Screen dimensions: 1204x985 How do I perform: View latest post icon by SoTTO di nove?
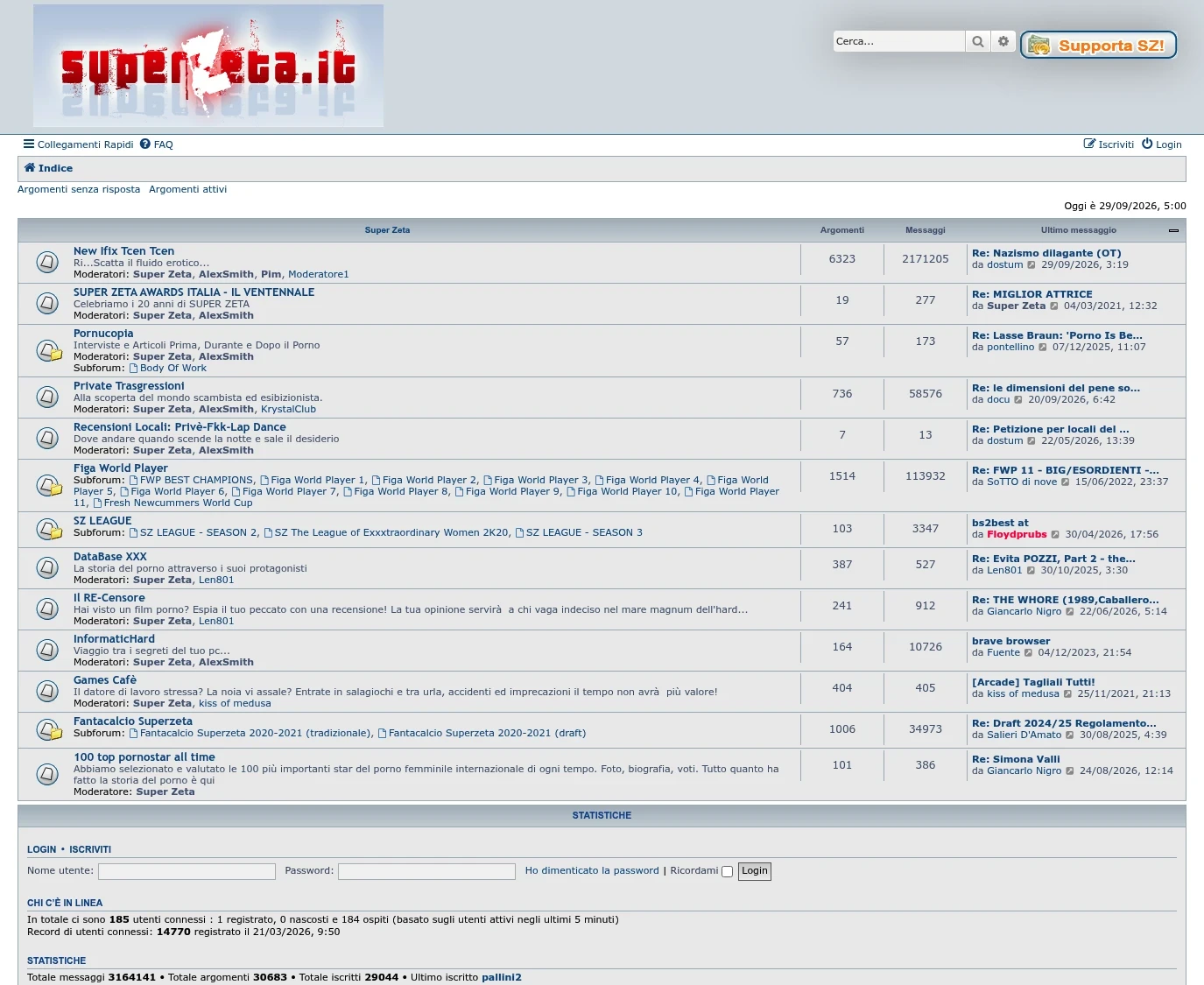pos(1066,482)
